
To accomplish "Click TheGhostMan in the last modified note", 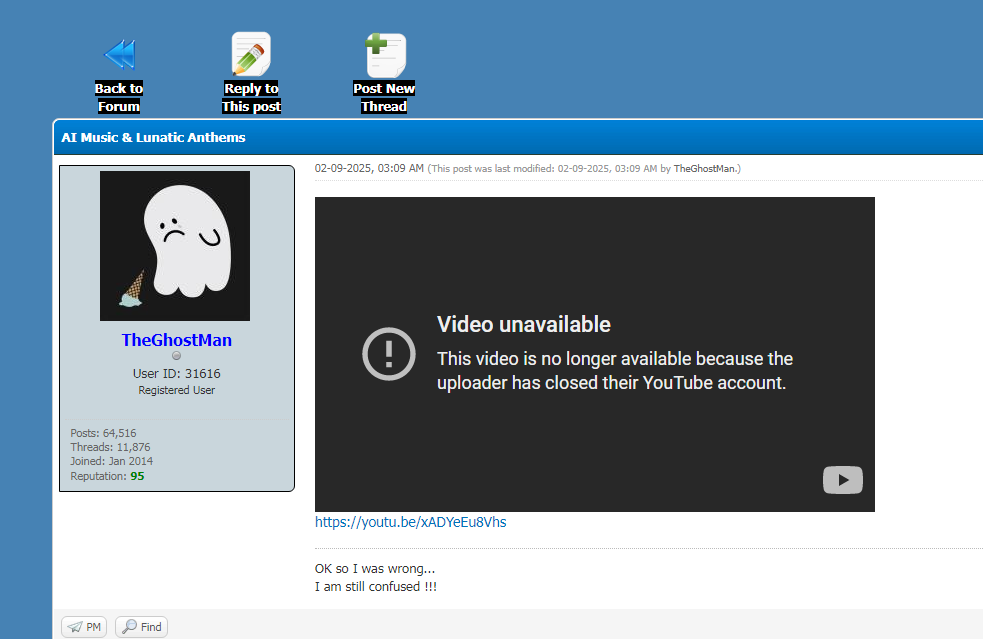I will pyautogui.click(x=705, y=169).
